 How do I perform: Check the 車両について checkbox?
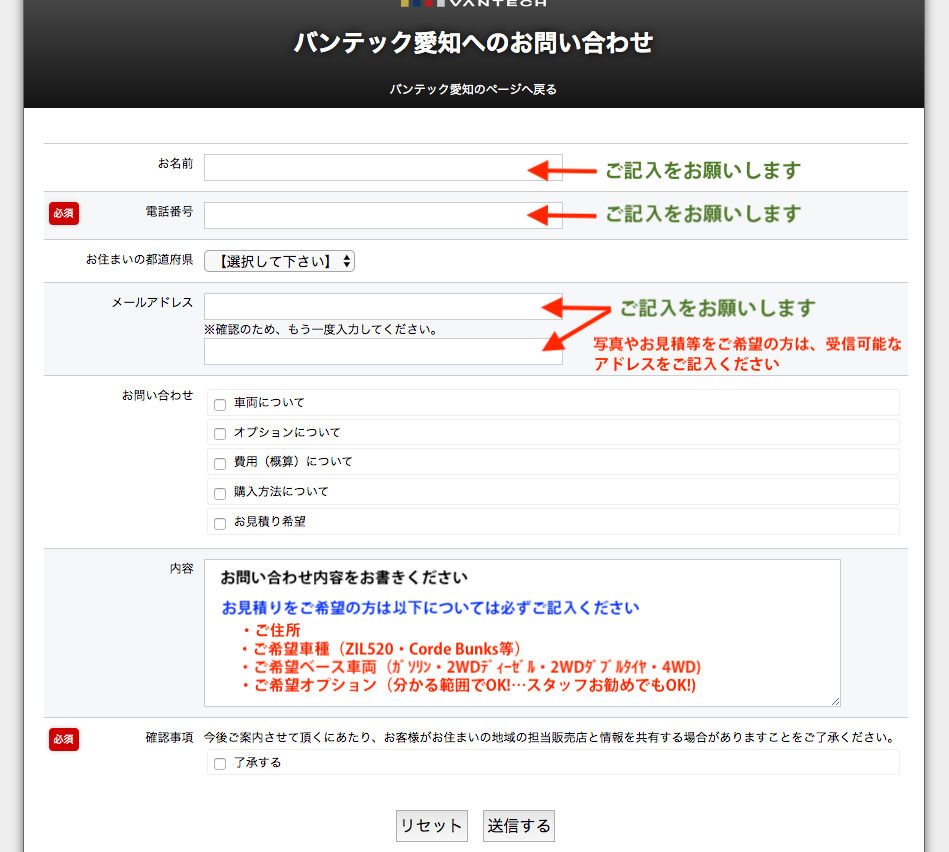click(x=220, y=404)
